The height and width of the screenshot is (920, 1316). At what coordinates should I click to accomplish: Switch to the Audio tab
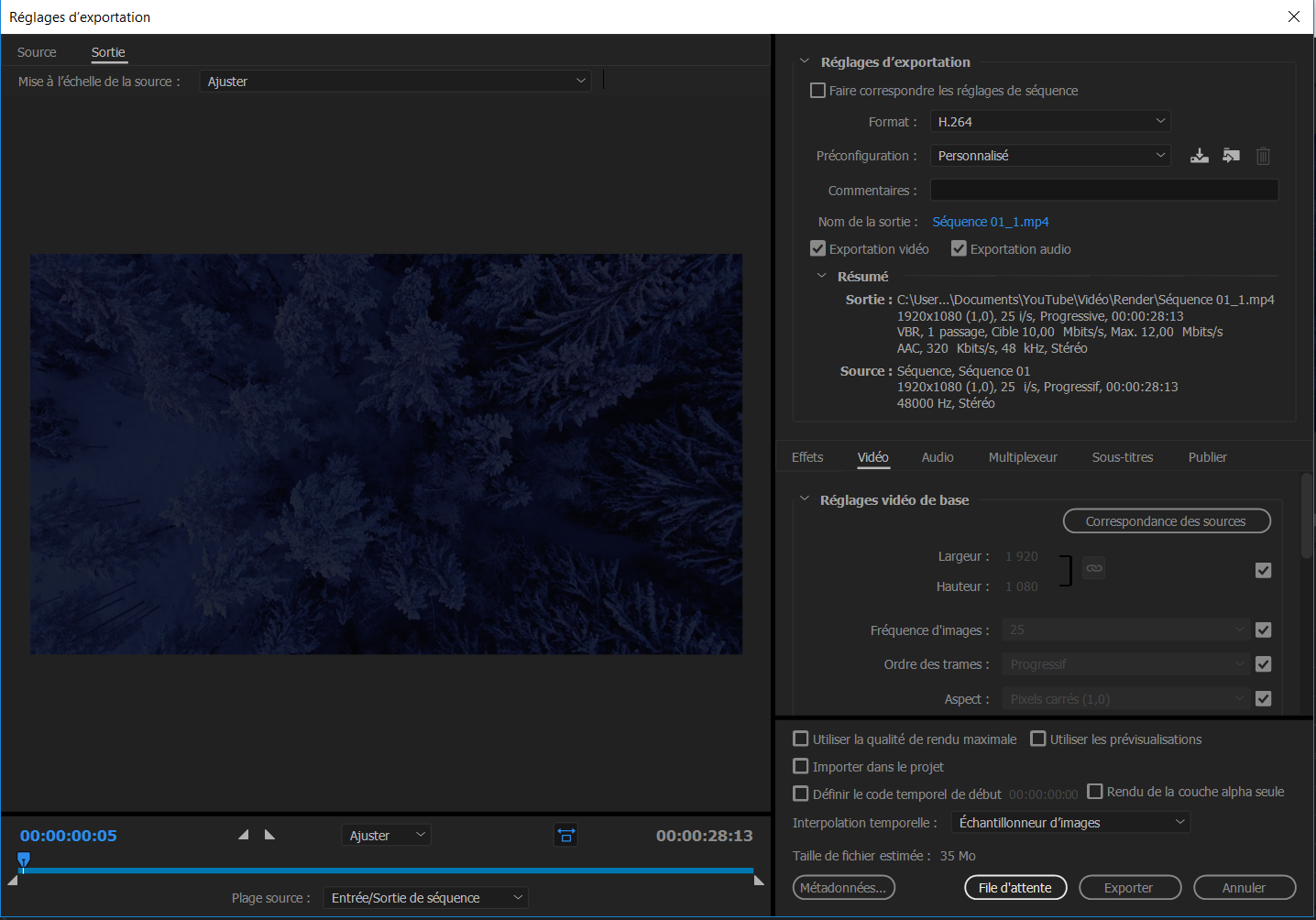938,457
